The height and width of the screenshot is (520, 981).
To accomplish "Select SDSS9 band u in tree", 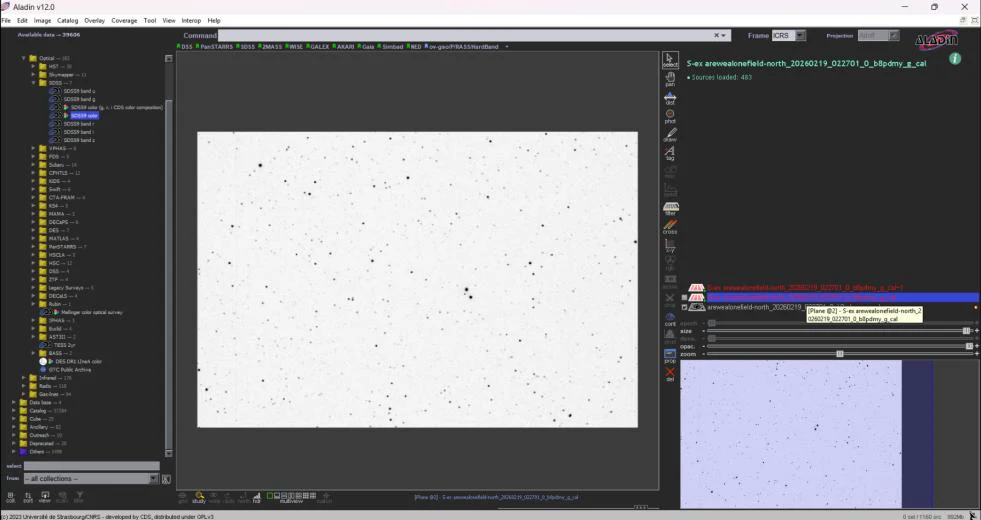I will tap(79, 91).
